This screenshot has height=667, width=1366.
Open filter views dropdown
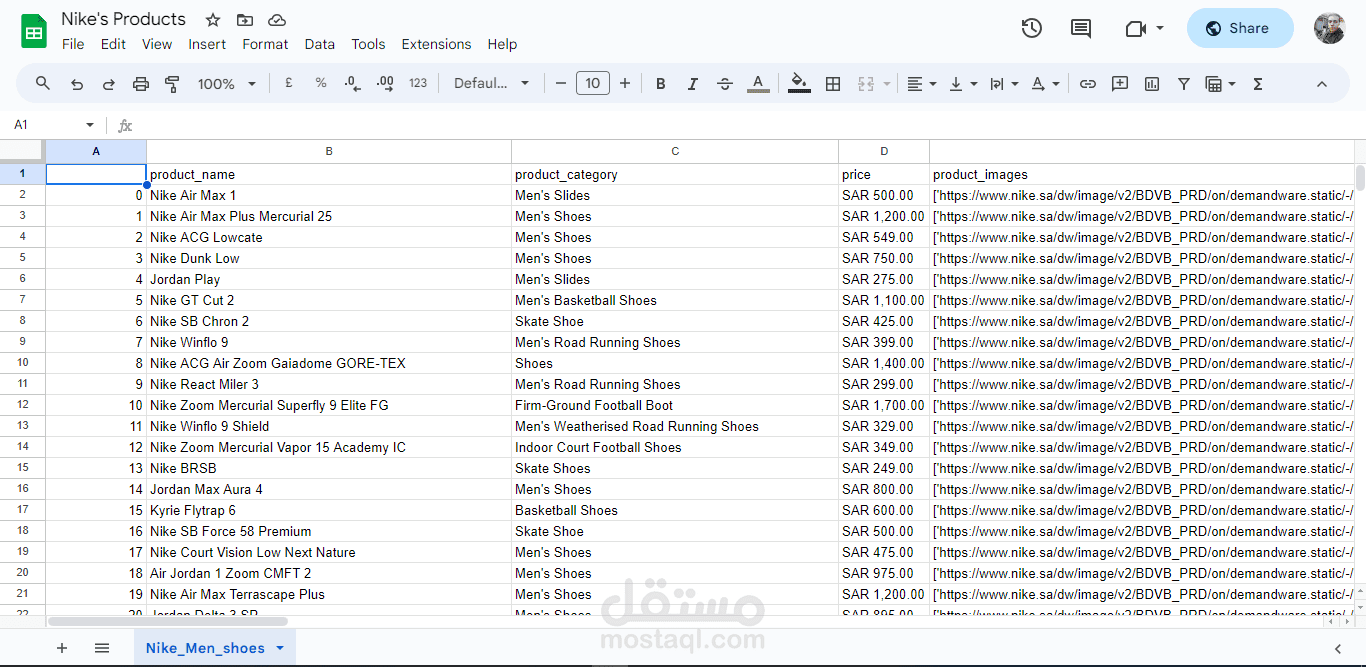1220,84
